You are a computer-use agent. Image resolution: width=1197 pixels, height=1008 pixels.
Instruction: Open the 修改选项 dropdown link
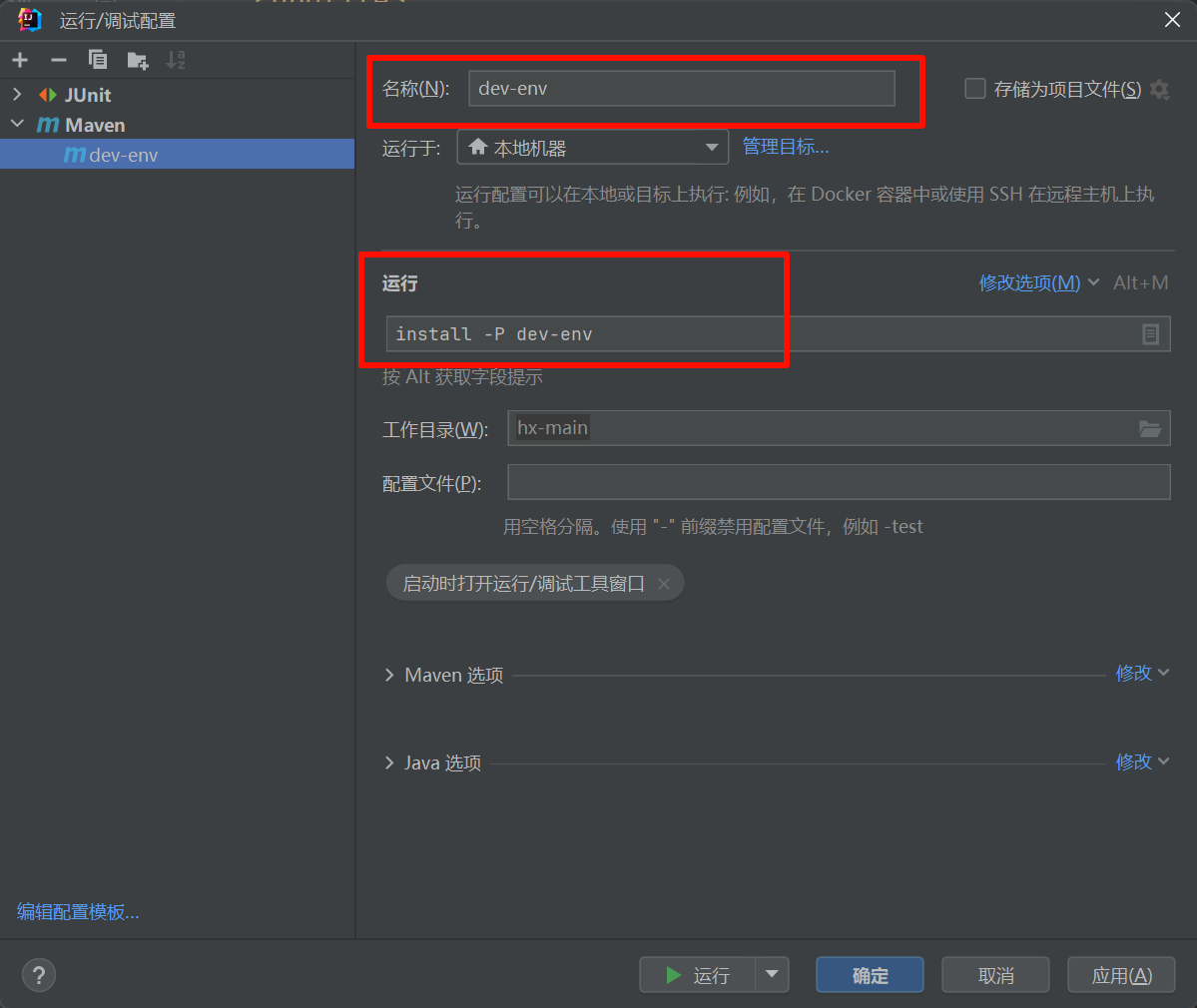[x=1038, y=282]
